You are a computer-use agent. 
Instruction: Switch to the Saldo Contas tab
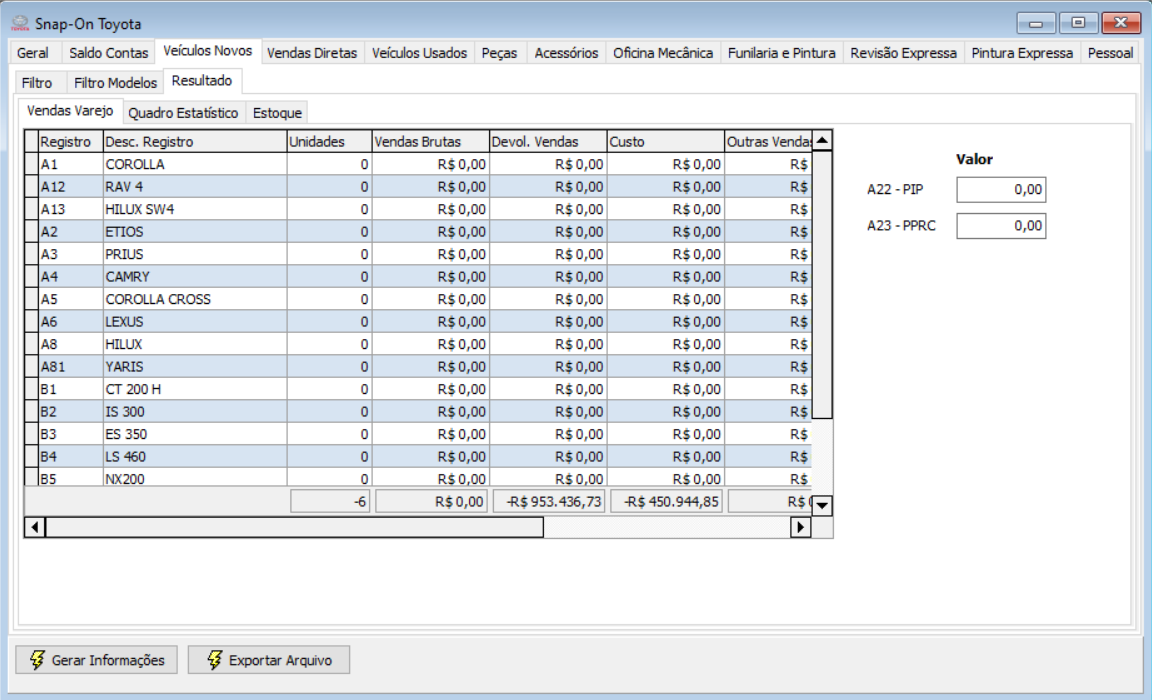click(x=109, y=53)
